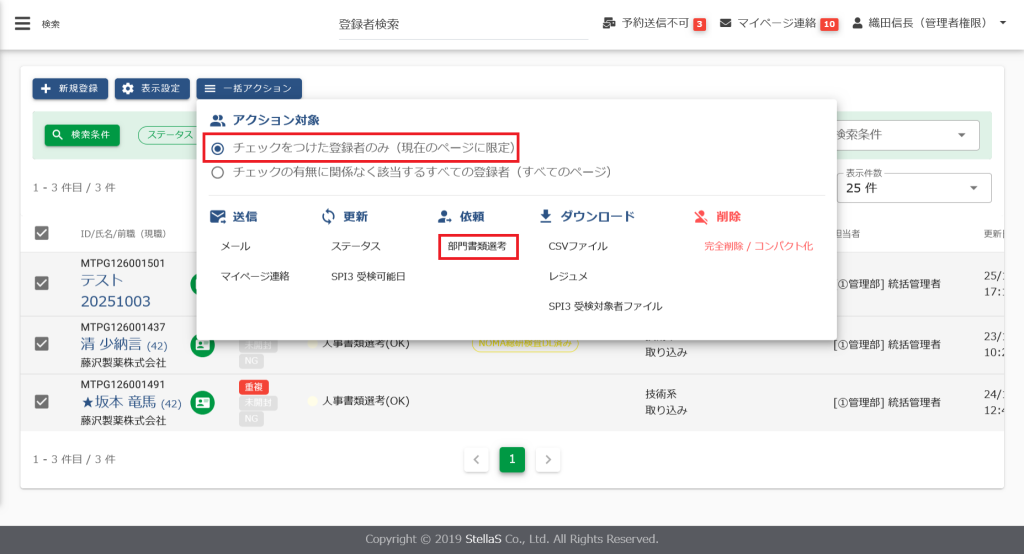The image size is (1024, 554).
Task: Click the green ID card icon for 清 少納言
Action: tap(203, 344)
